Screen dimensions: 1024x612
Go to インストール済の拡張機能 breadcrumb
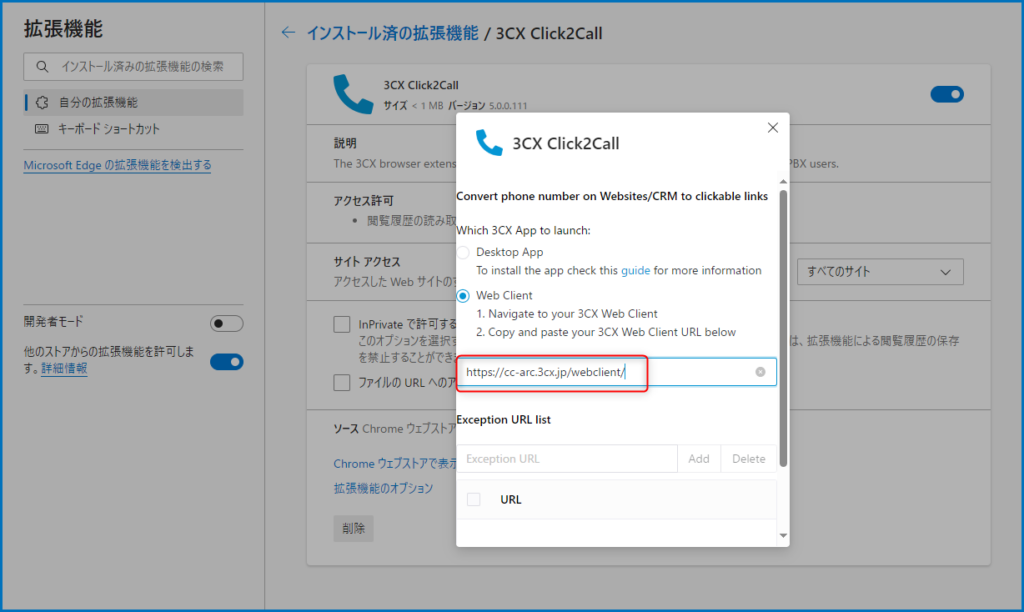pos(392,33)
